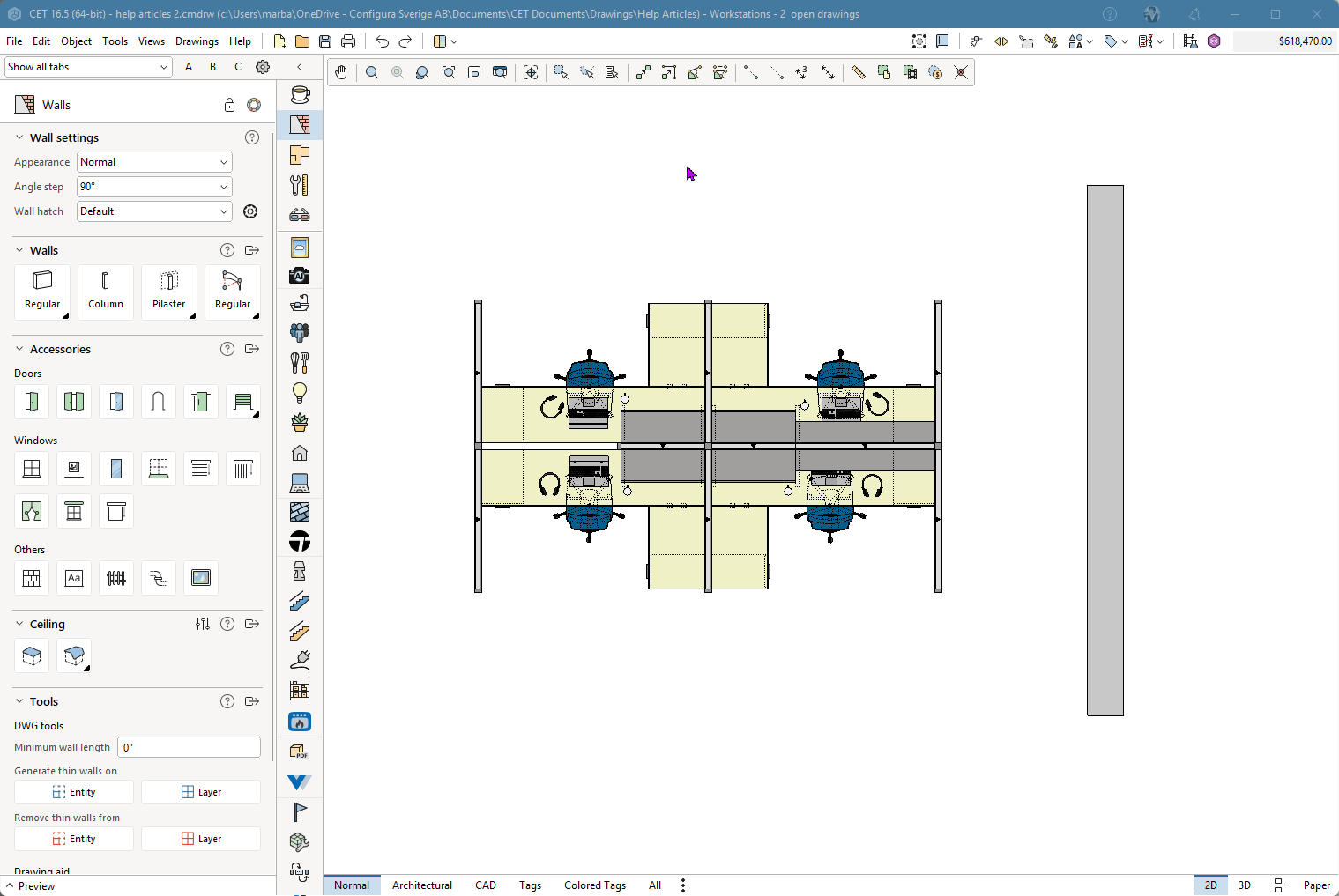Select the arched door opening
Screen dimensions: 1339x896
click(x=159, y=402)
